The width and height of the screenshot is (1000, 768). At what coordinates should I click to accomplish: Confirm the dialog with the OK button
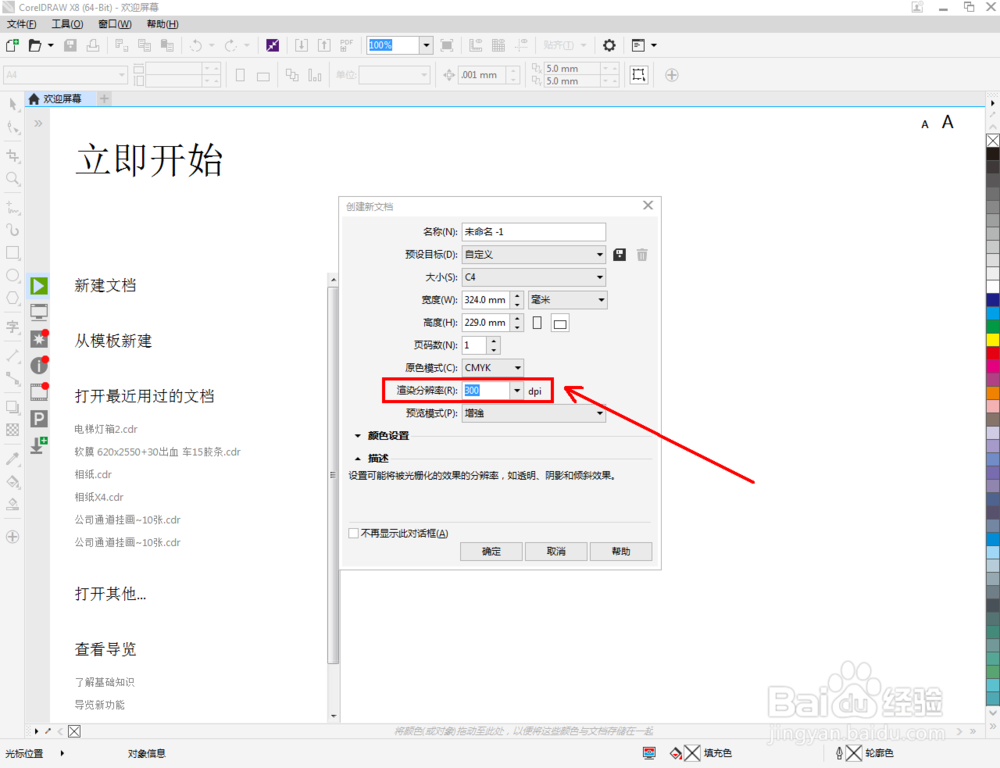coord(491,552)
